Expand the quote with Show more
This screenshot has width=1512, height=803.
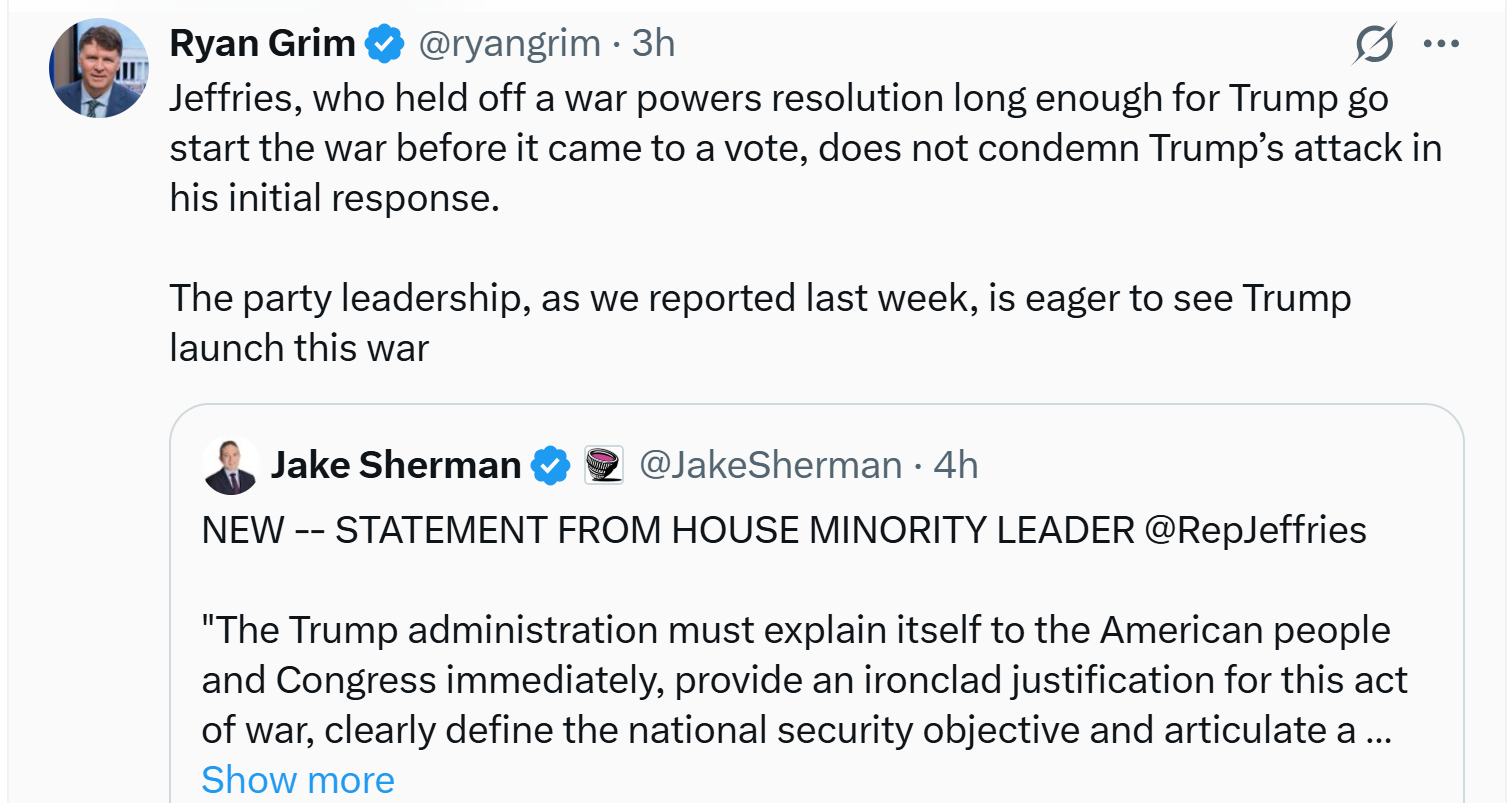pyautogui.click(x=298, y=779)
